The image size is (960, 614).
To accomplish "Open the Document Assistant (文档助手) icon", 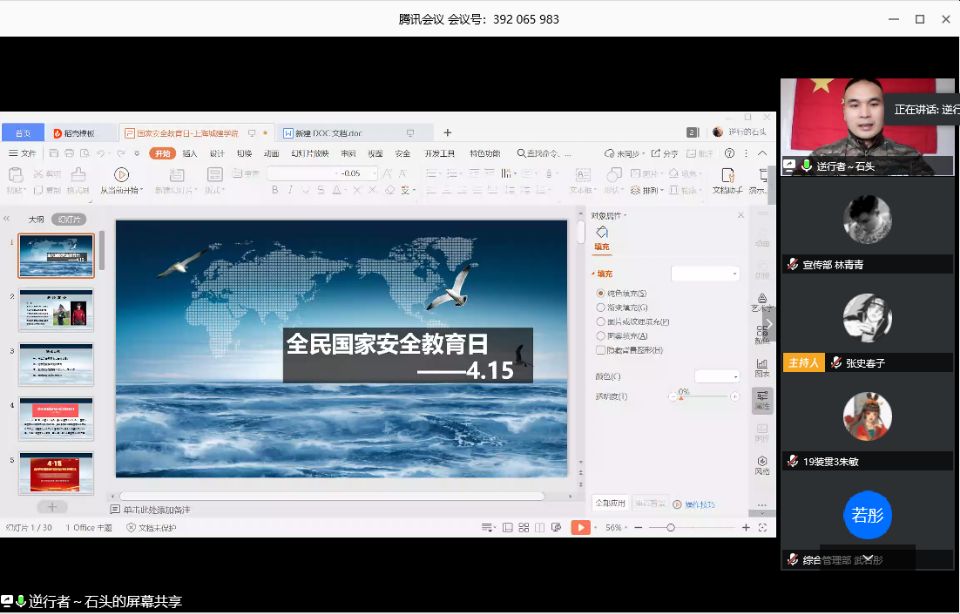I will [x=728, y=175].
